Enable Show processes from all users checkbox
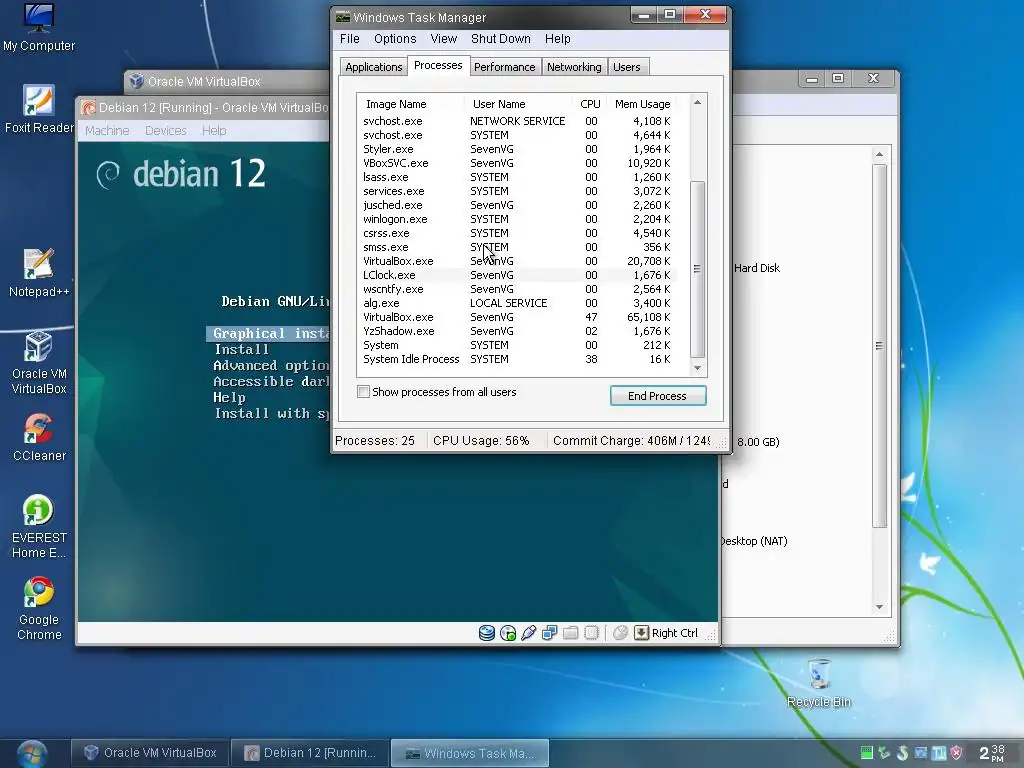 tap(364, 392)
